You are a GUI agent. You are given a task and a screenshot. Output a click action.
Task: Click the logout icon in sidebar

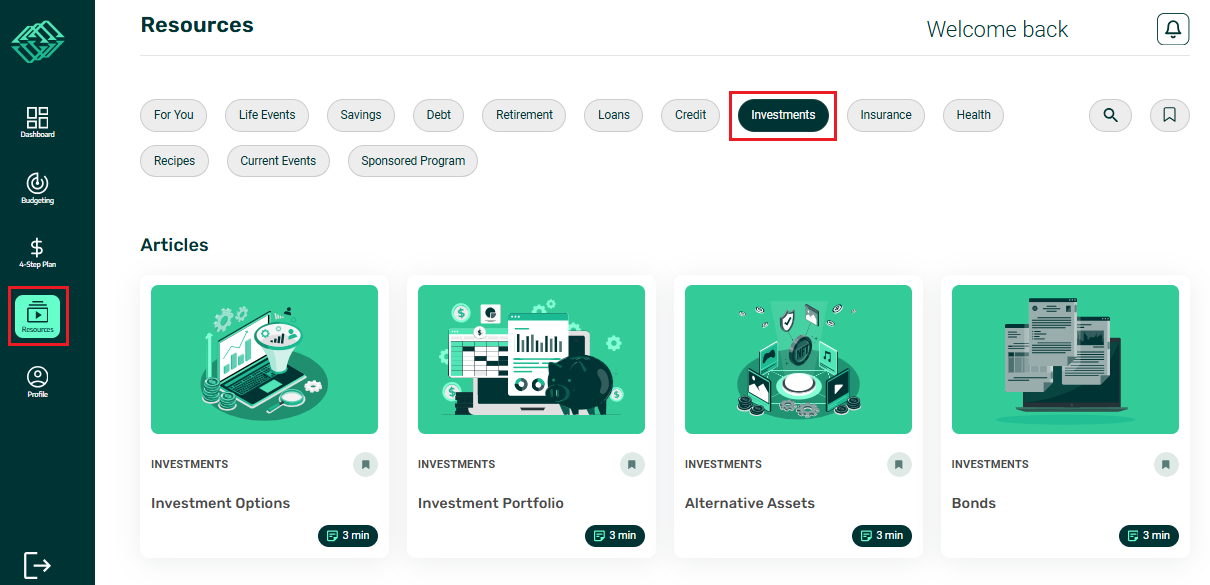point(37,565)
